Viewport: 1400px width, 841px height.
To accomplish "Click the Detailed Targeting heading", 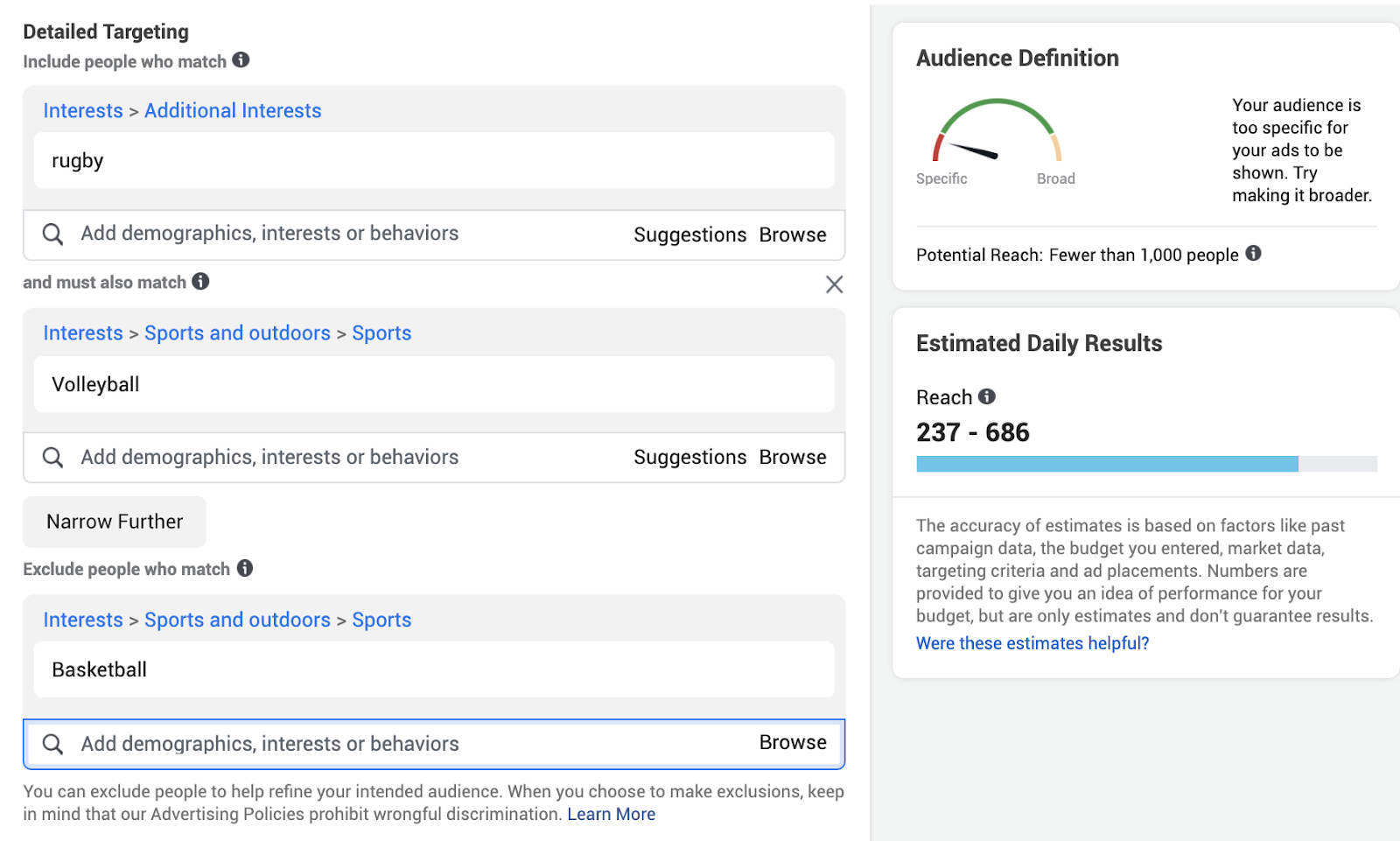I will (x=106, y=32).
